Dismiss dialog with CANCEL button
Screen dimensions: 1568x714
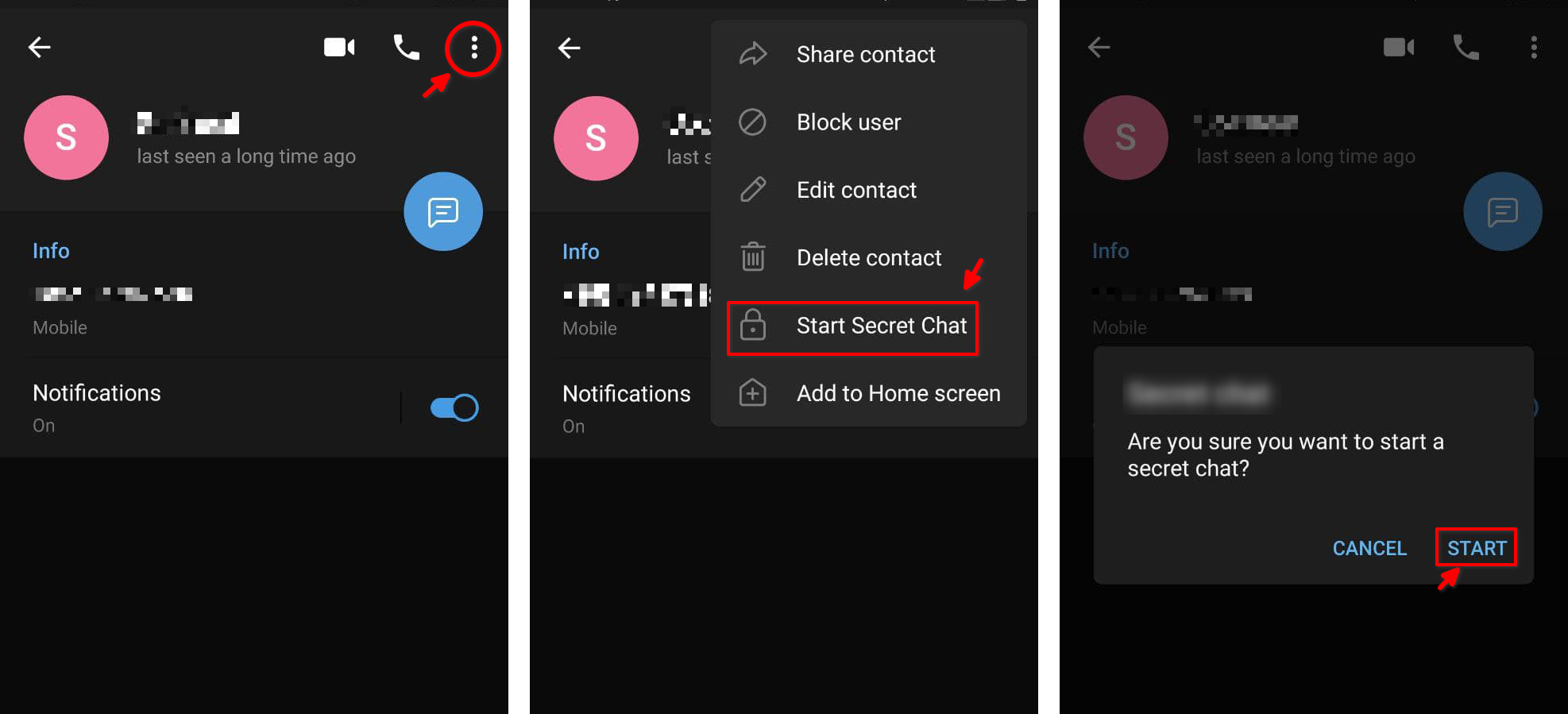(x=1369, y=548)
